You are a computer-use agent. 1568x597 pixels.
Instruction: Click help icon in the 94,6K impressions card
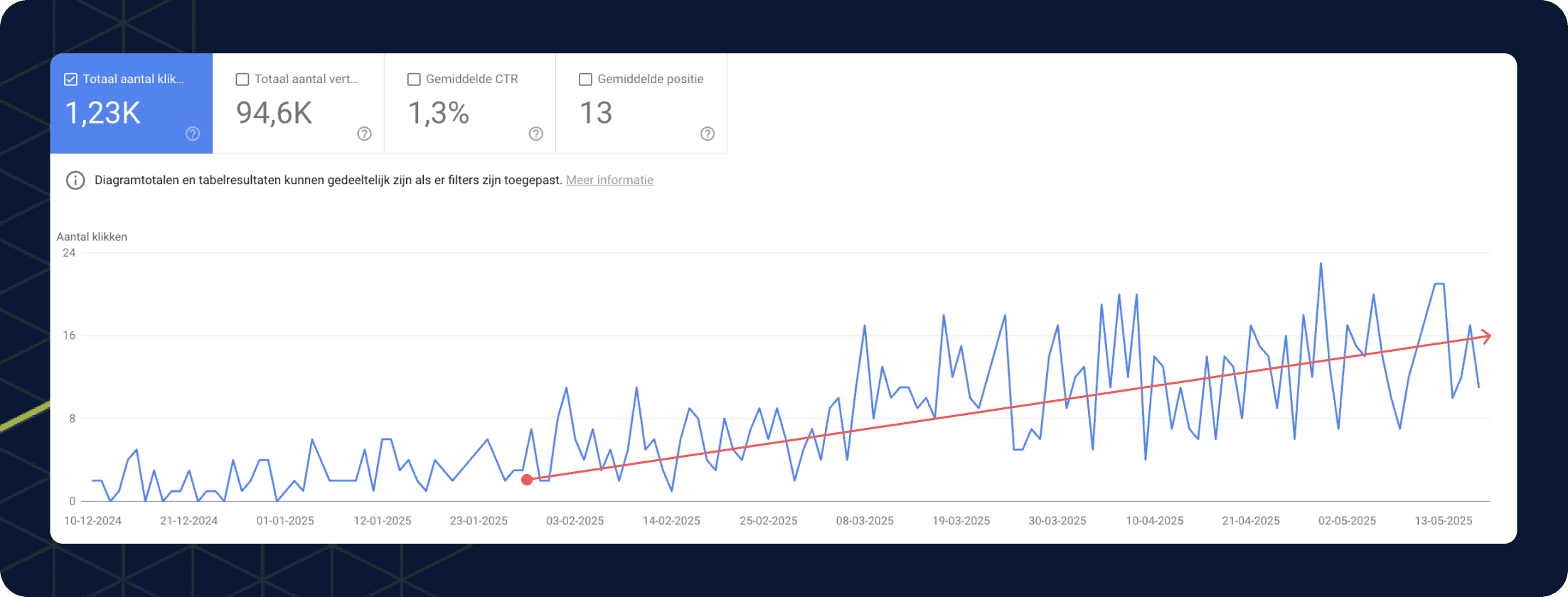364,134
